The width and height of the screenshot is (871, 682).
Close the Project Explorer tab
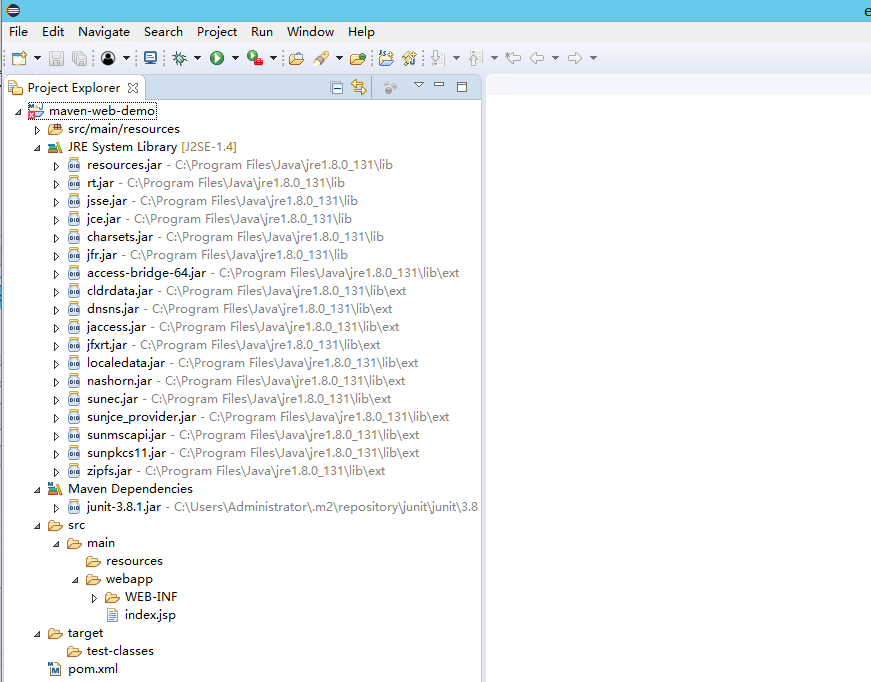point(133,88)
